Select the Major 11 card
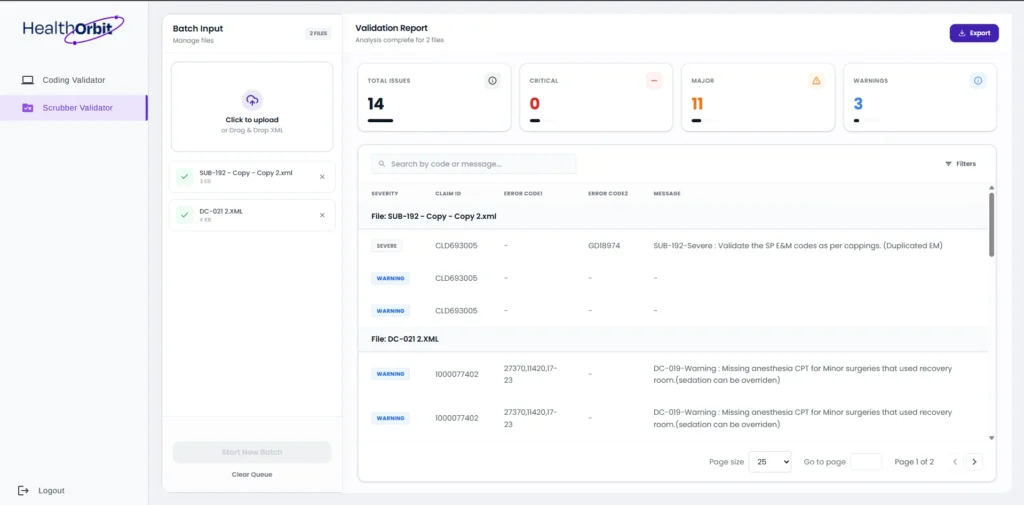Viewport: 1024px width, 505px height. coord(758,97)
